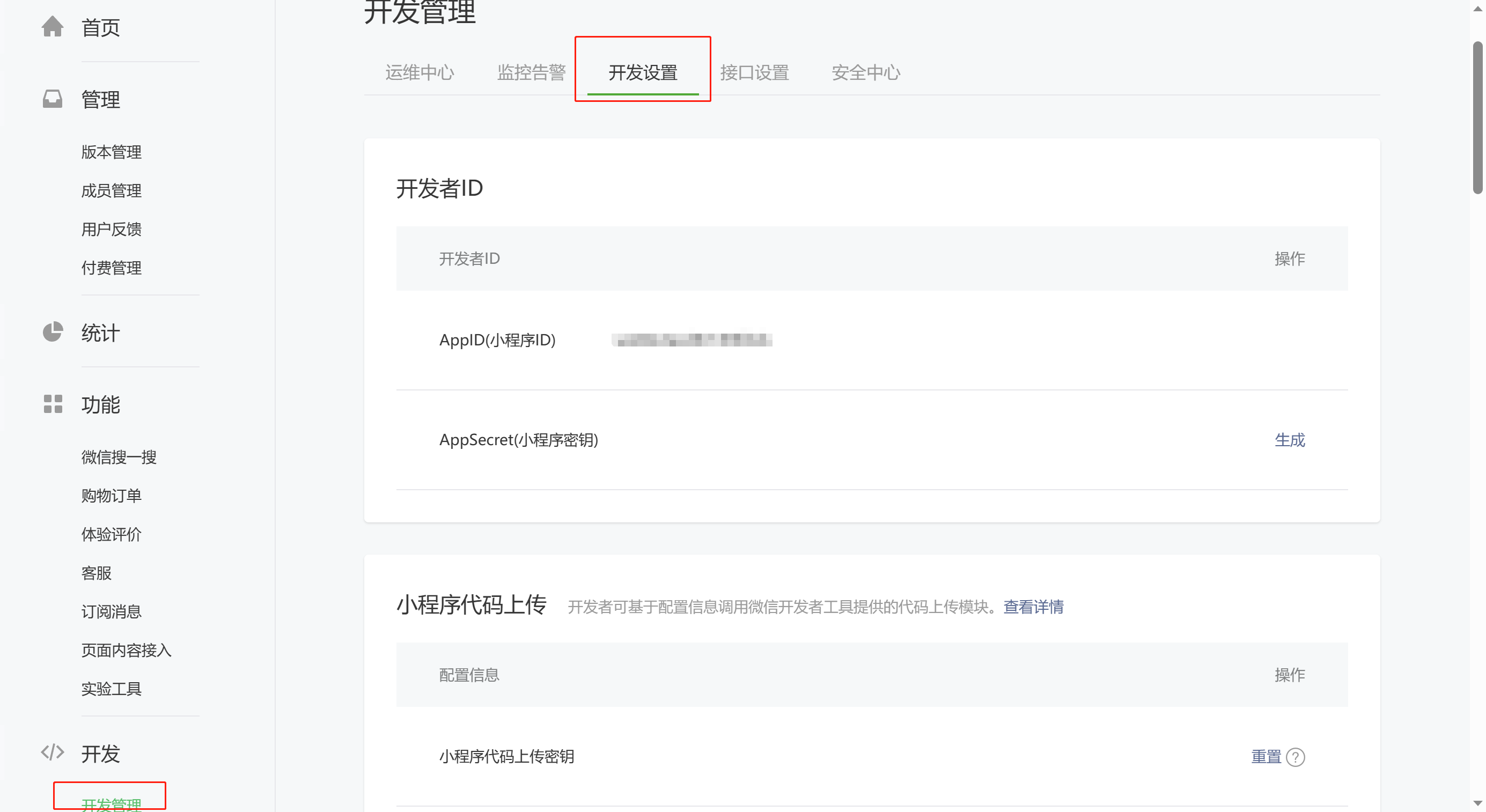Screen dimensions: 1486x812
Task: Click the home icon beside 首页
Action: [x=53, y=26]
